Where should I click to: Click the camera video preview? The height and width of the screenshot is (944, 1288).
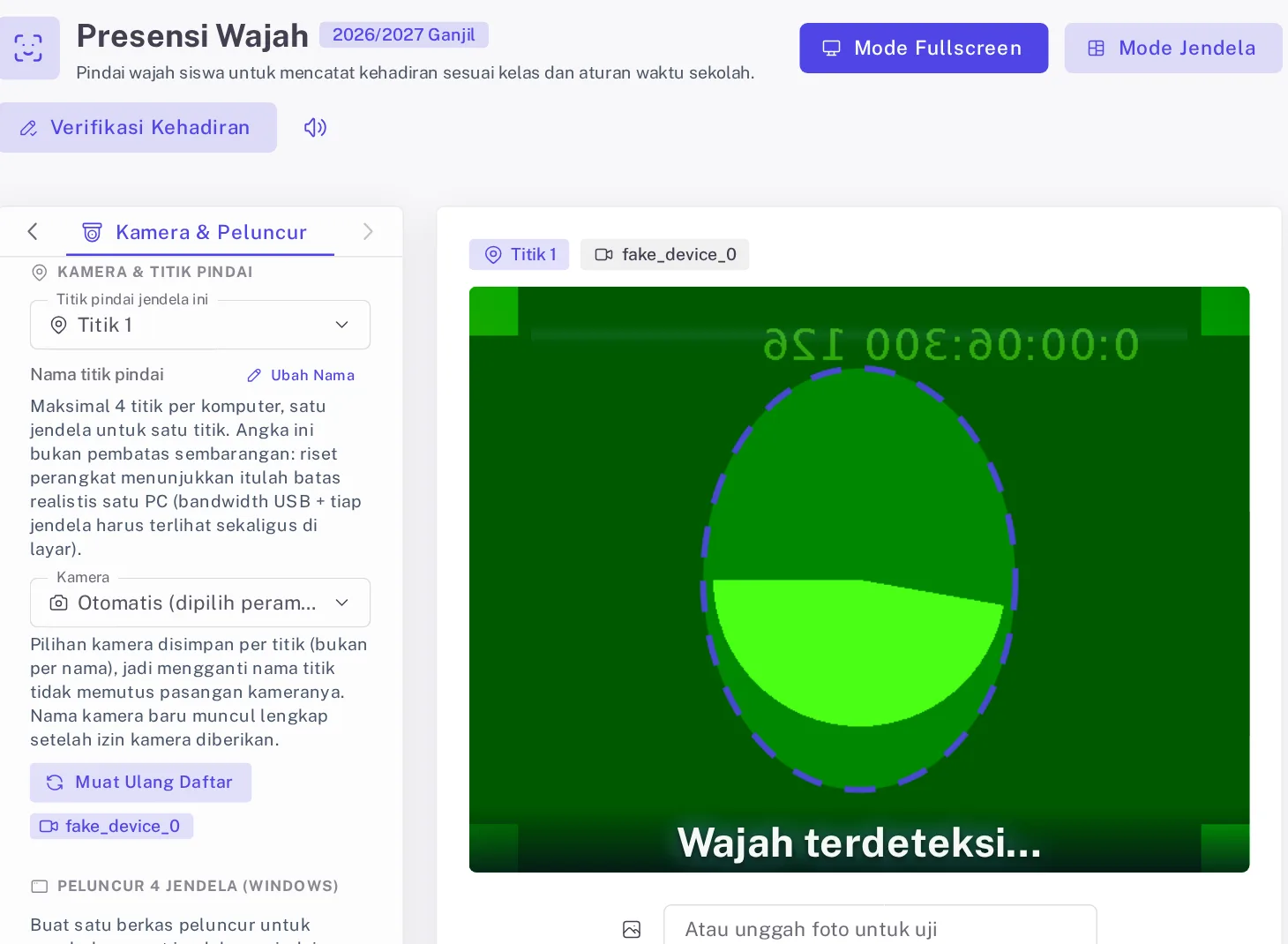click(859, 580)
